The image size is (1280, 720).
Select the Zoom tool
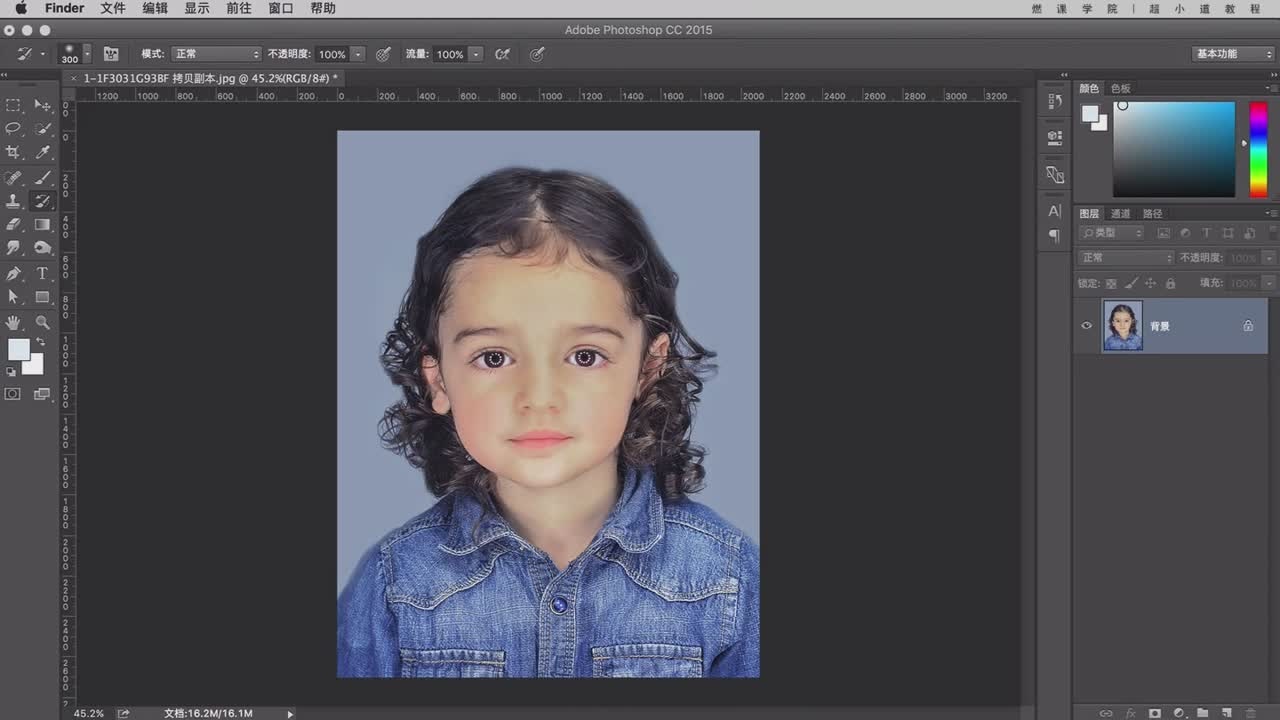(43, 322)
